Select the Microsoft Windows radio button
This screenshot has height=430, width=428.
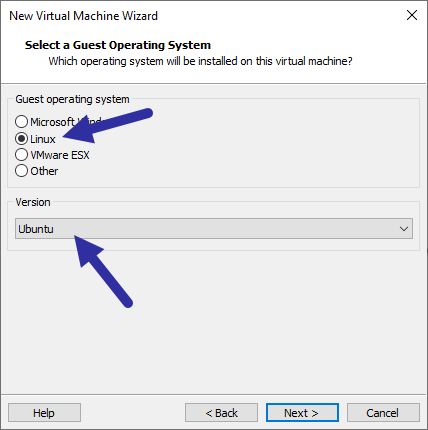21,121
